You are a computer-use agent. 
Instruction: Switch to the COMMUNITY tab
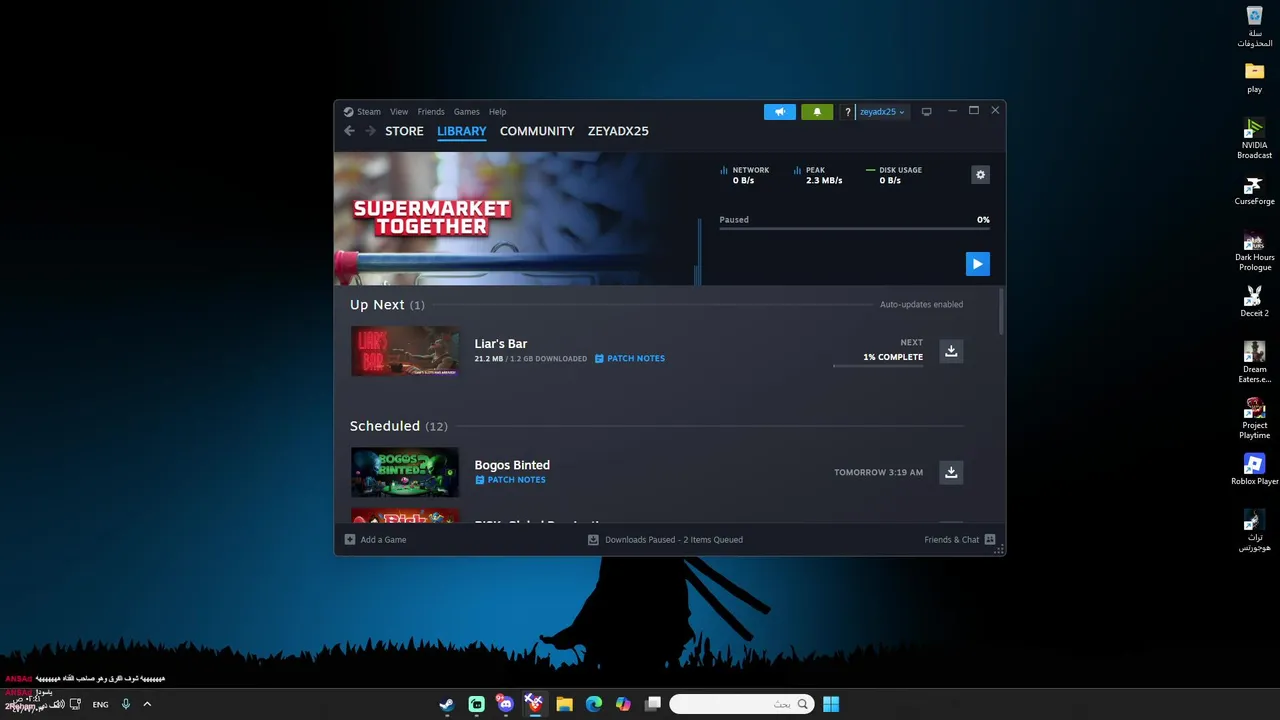[537, 131]
